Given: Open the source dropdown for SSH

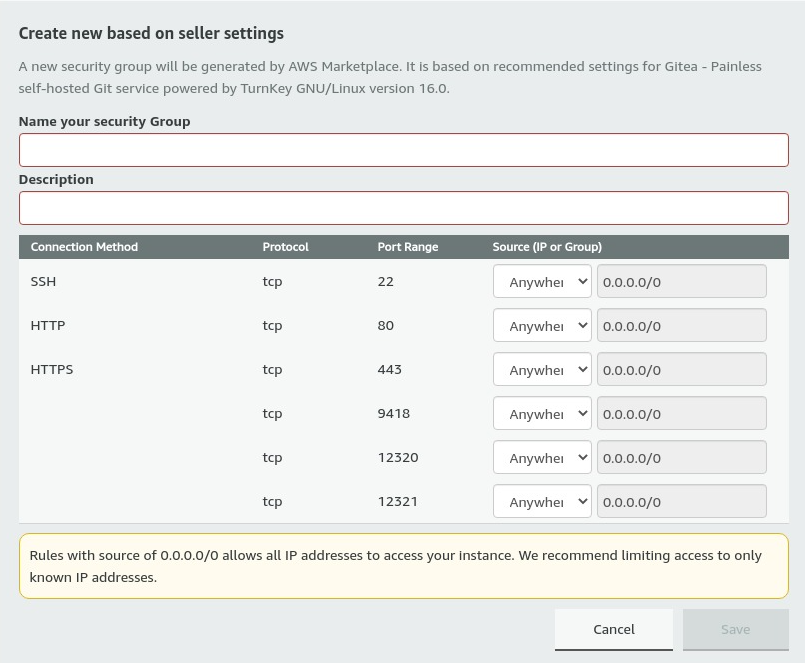Looking at the screenshot, I should [542, 281].
